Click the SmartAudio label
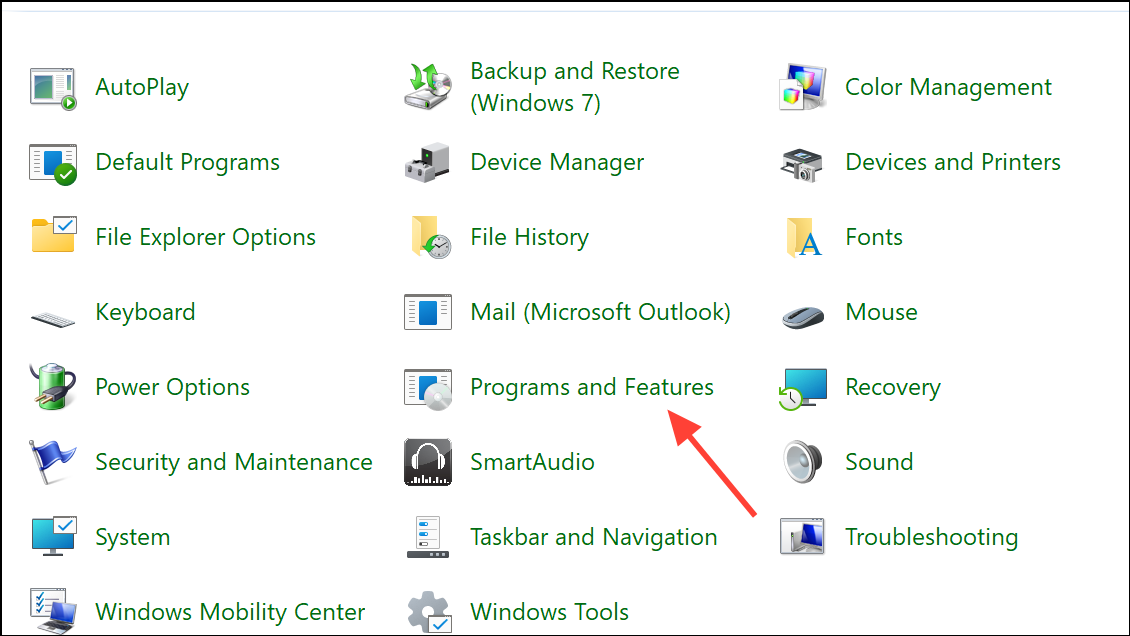The height and width of the screenshot is (636, 1130). click(x=532, y=462)
